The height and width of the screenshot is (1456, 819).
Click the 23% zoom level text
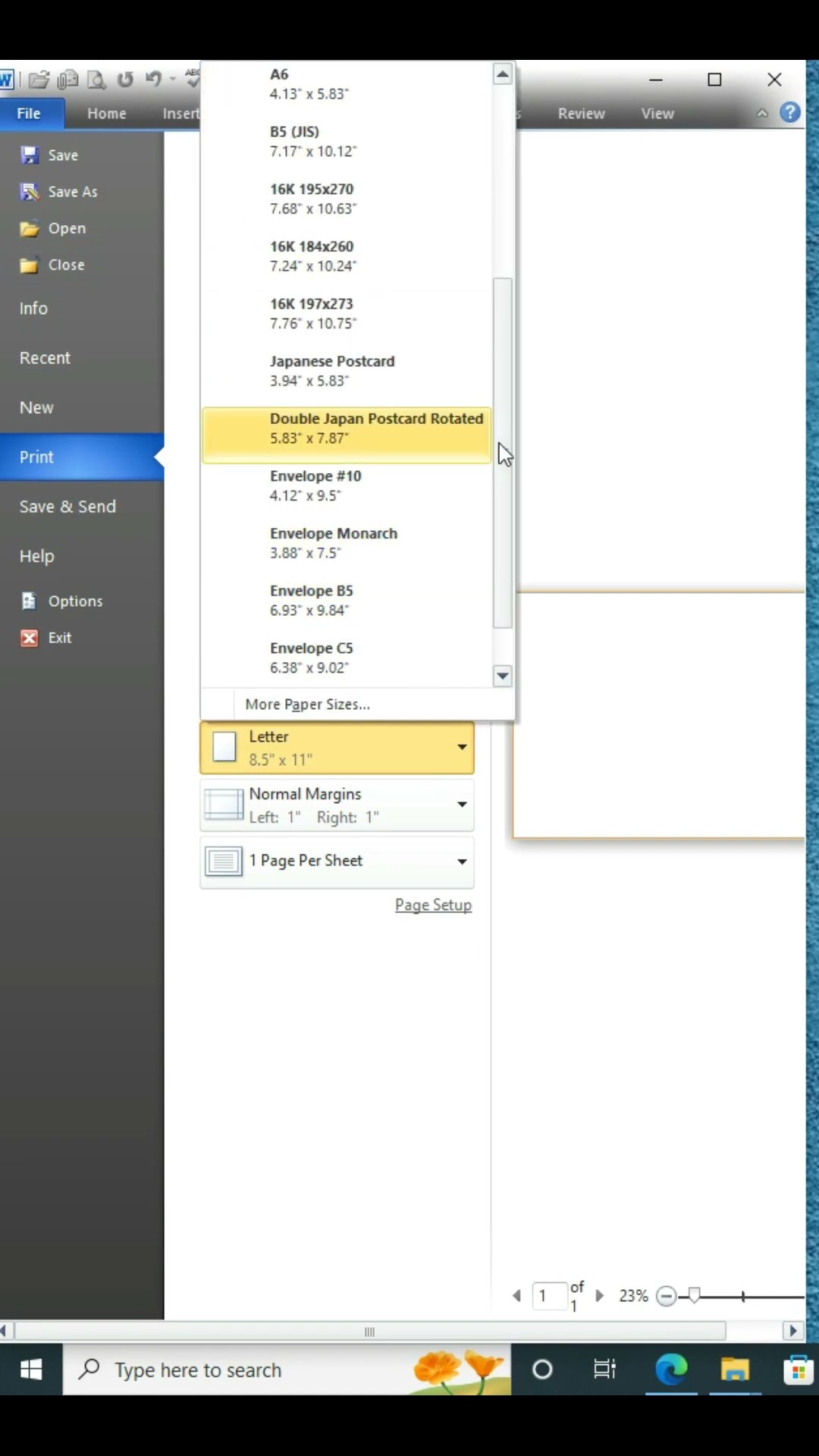633,1296
